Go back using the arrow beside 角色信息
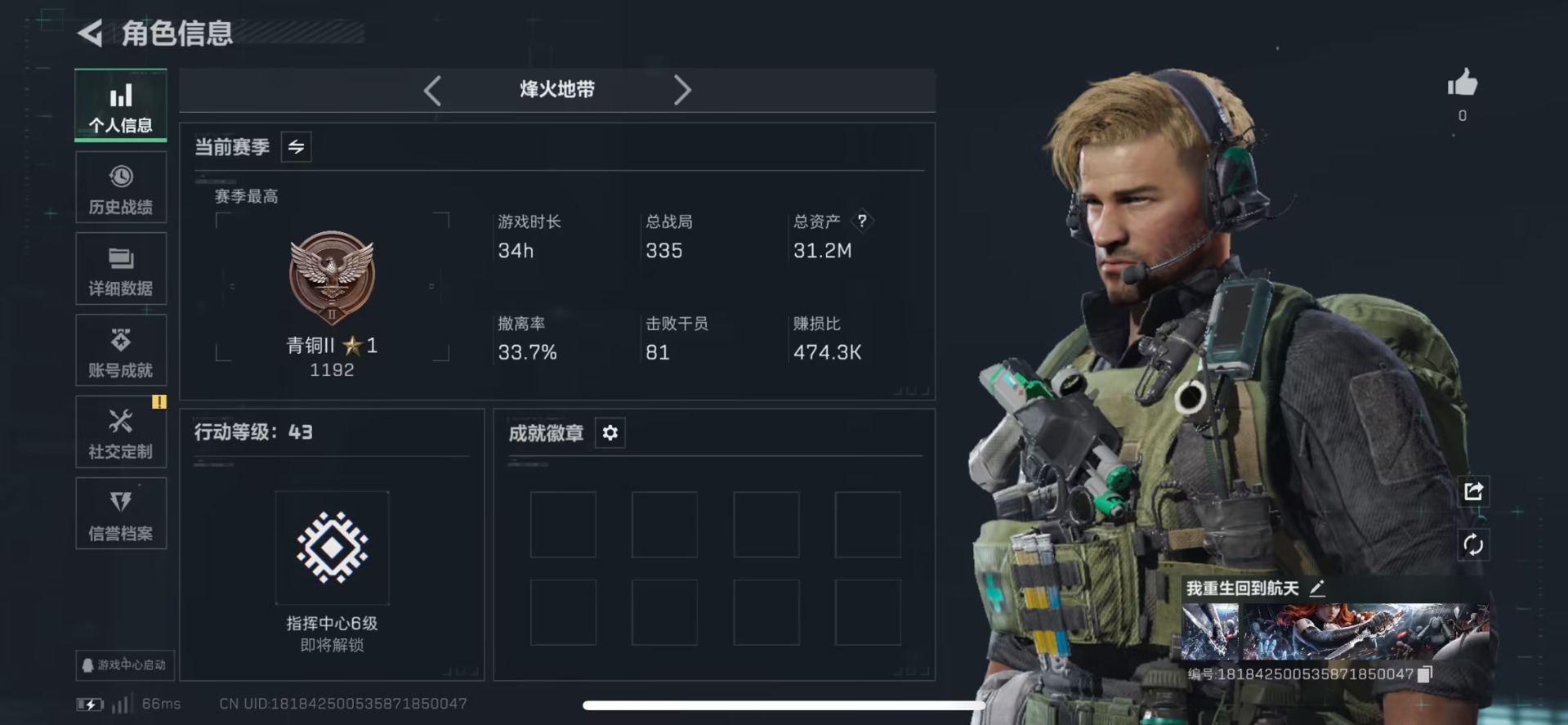Image resolution: width=1568 pixels, height=725 pixels. tap(90, 34)
